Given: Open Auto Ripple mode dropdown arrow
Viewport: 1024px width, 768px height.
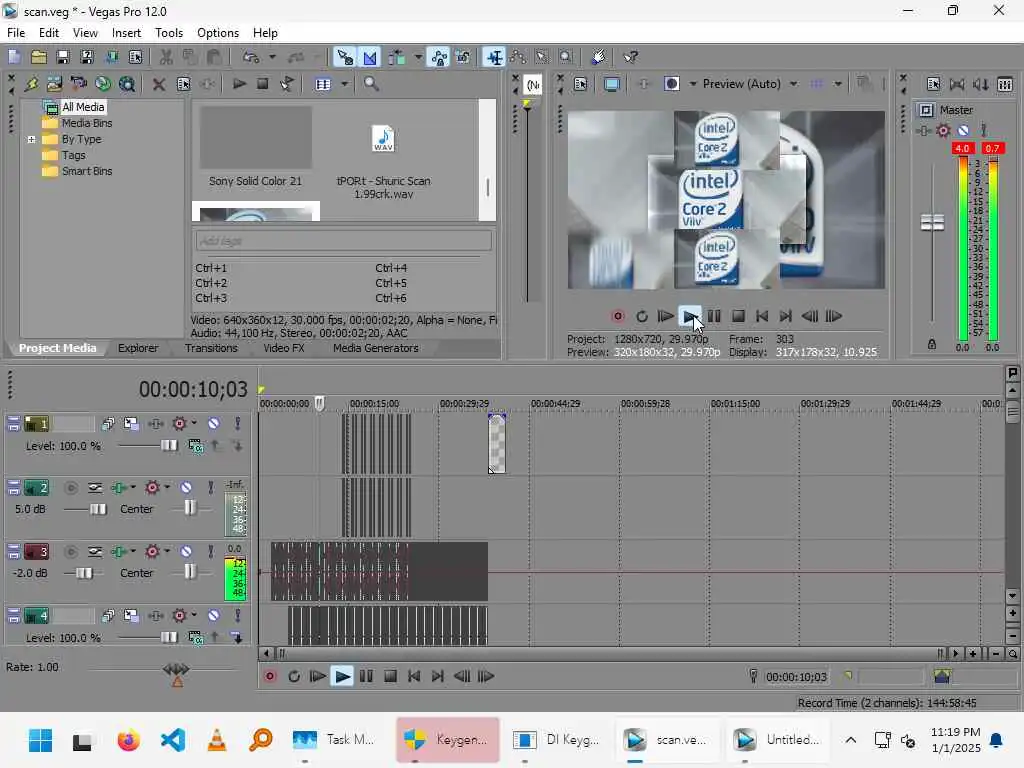Looking at the screenshot, I should 418,57.
